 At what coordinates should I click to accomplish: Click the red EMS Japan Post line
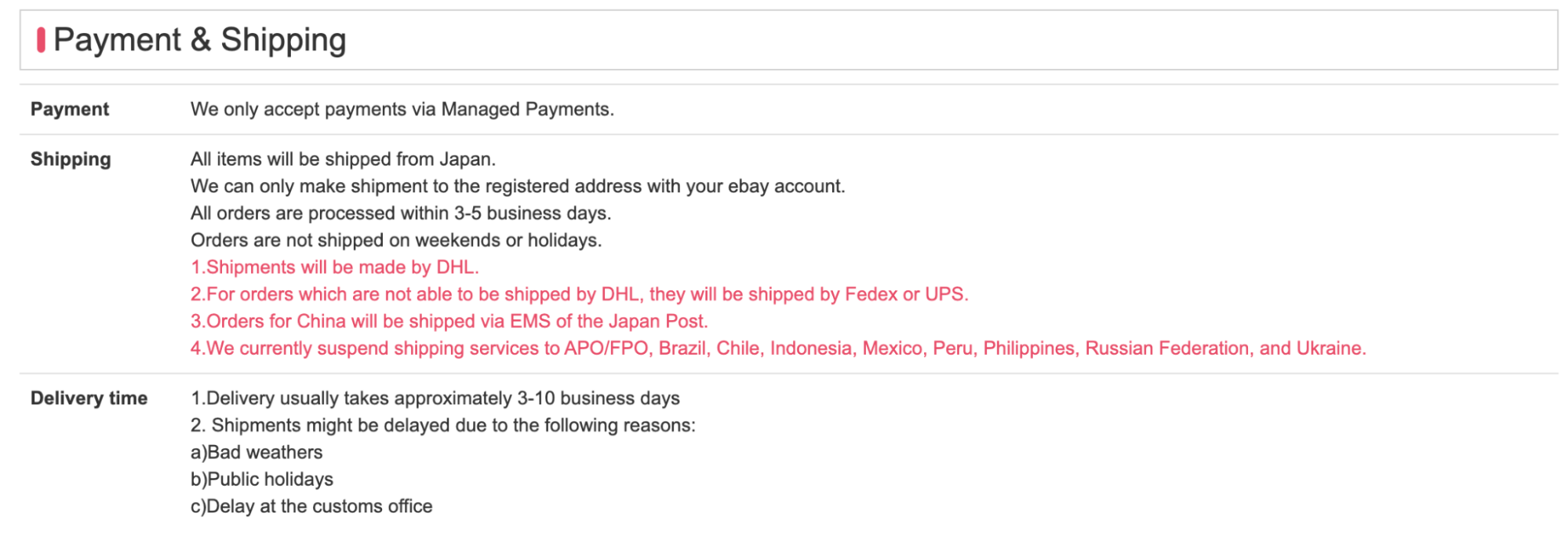[449, 322]
